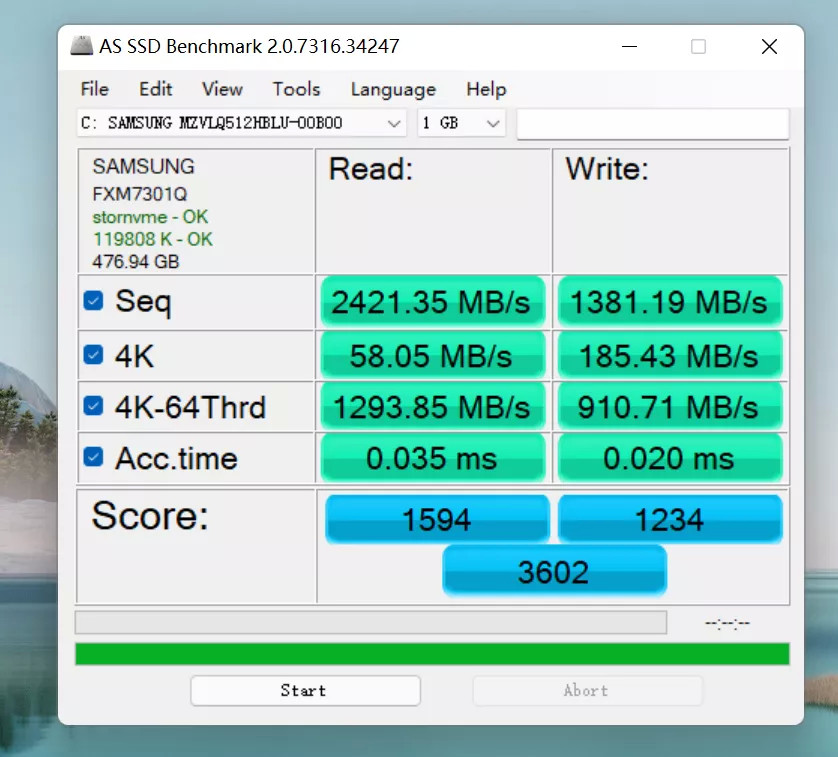Image resolution: width=838 pixels, height=757 pixels.
Task: Open the View menu
Action: tap(222, 89)
